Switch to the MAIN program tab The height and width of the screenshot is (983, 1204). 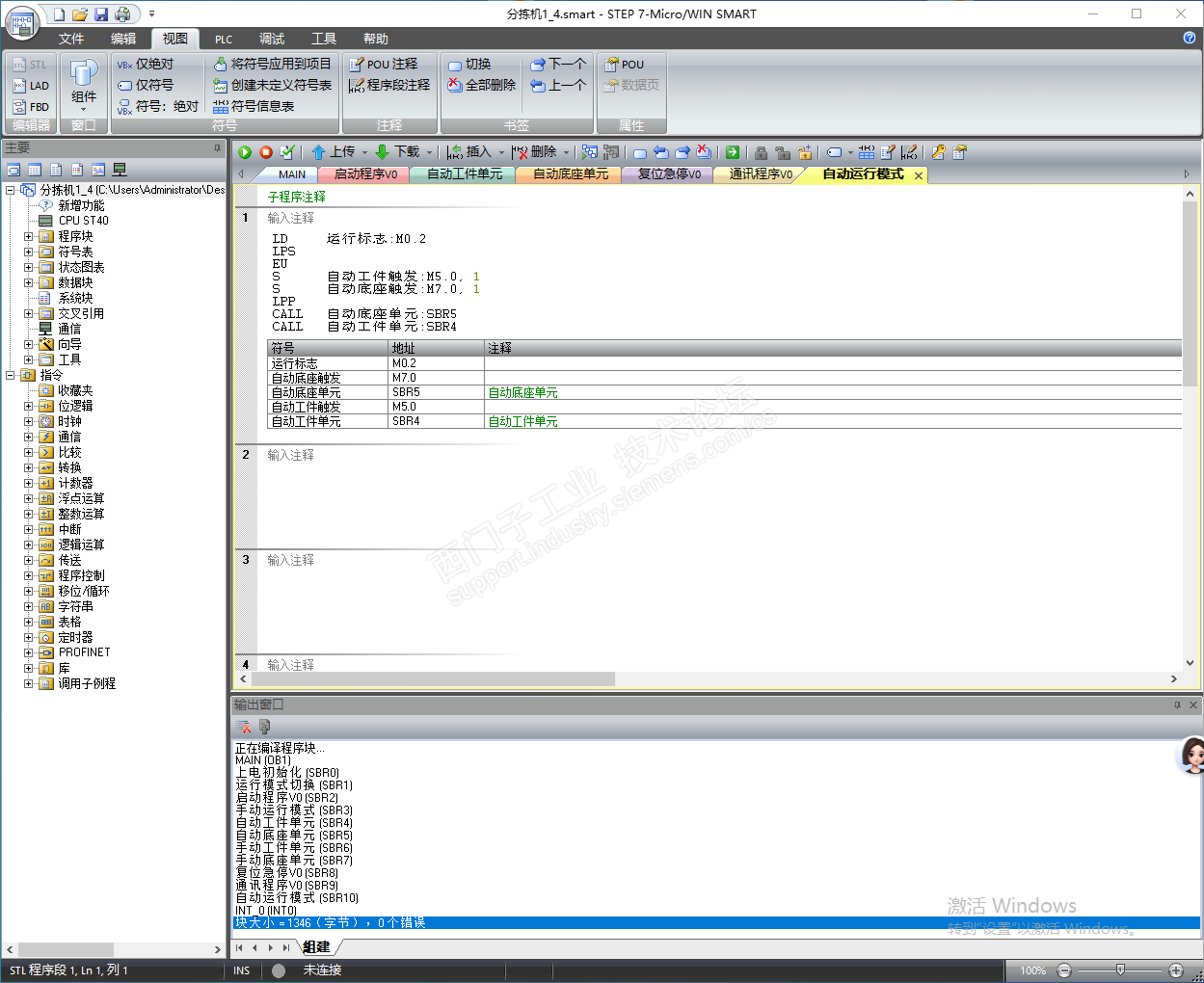292,174
